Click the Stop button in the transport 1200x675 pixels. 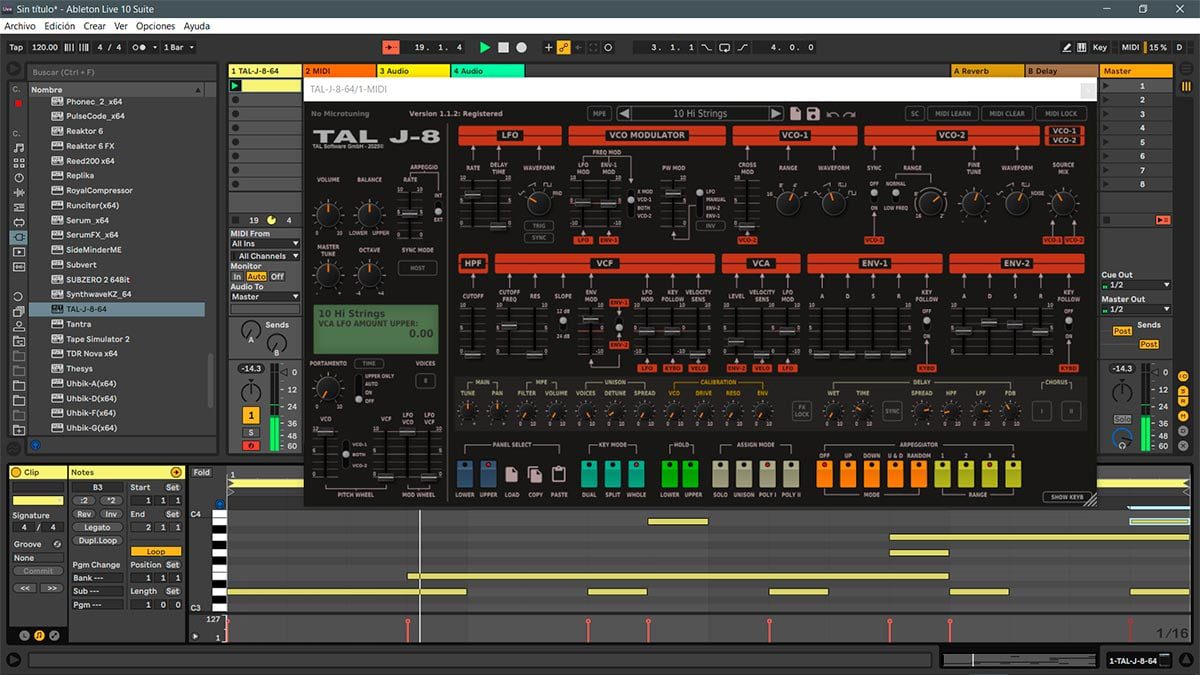(504, 47)
